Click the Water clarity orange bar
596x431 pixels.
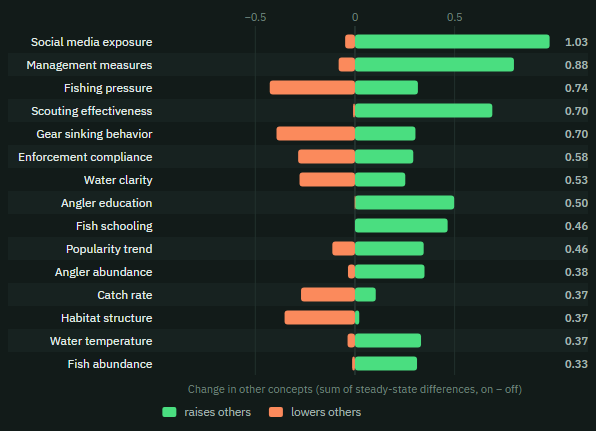pos(327,180)
